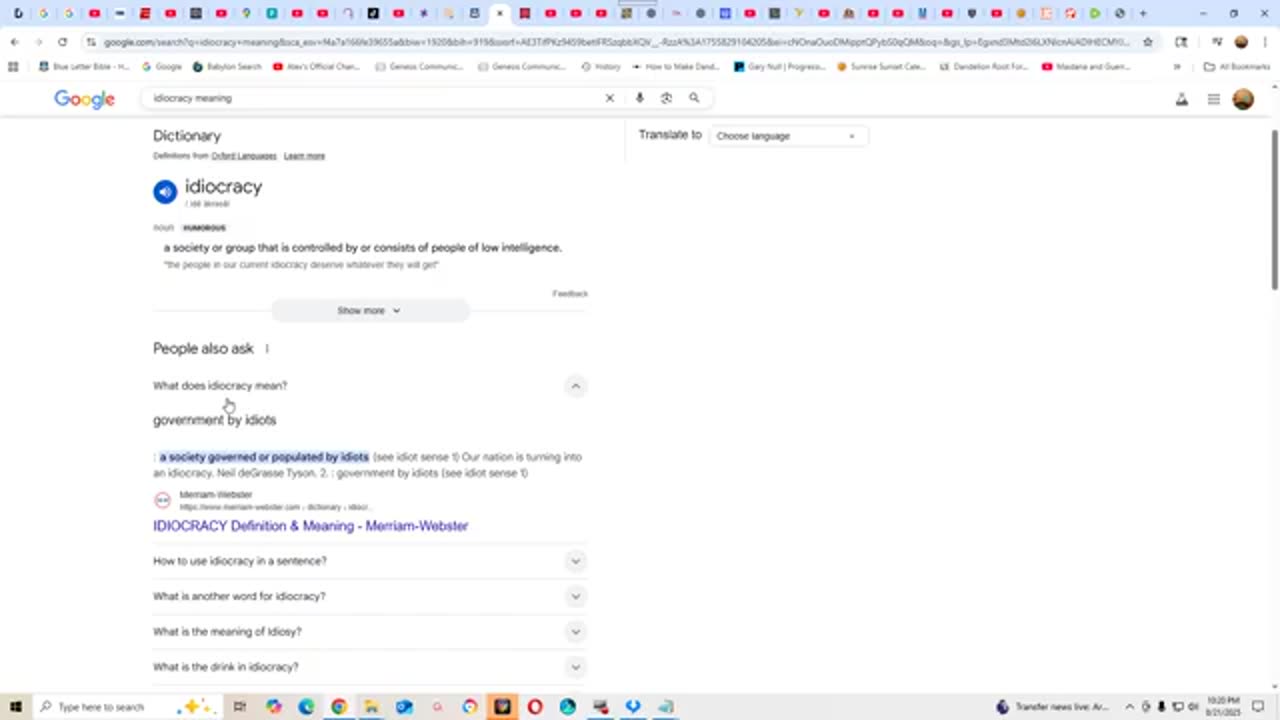1280x720 pixels.
Task: Submit the search with the magnifier icon
Action: click(x=694, y=98)
